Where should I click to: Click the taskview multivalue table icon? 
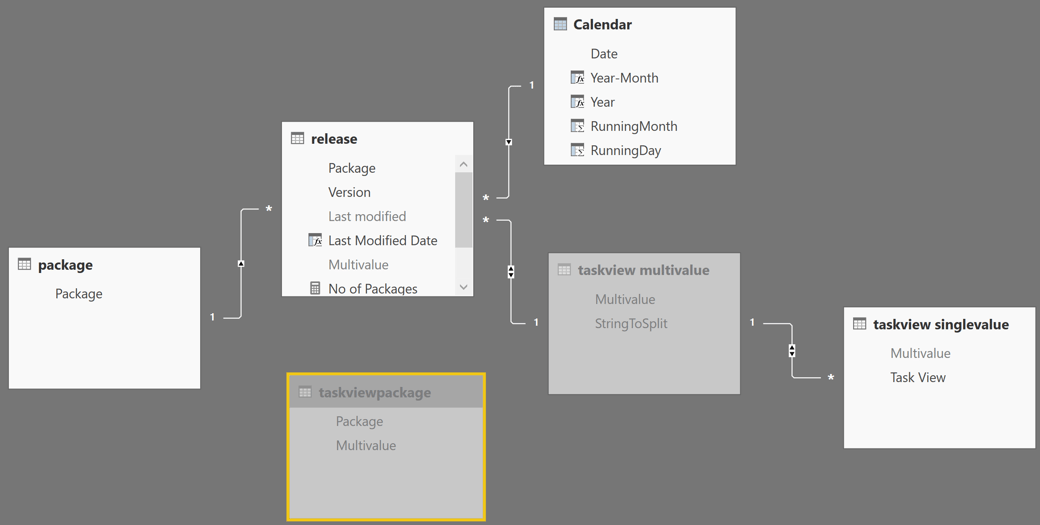click(x=564, y=270)
